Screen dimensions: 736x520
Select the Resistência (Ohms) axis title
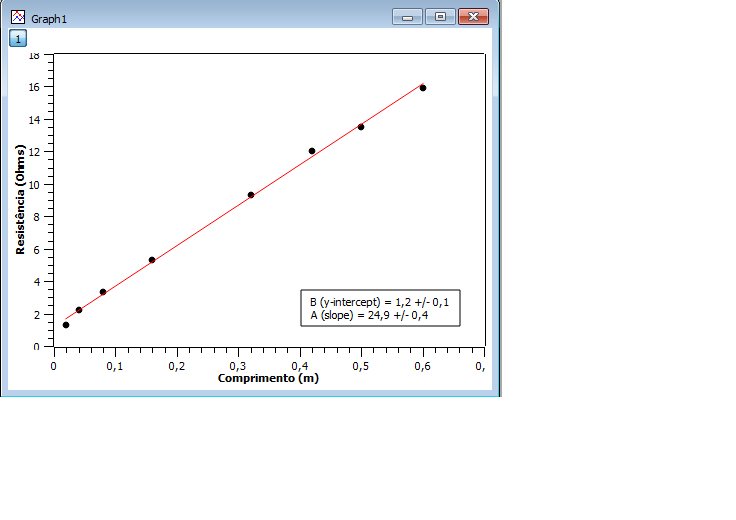coord(20,199)
